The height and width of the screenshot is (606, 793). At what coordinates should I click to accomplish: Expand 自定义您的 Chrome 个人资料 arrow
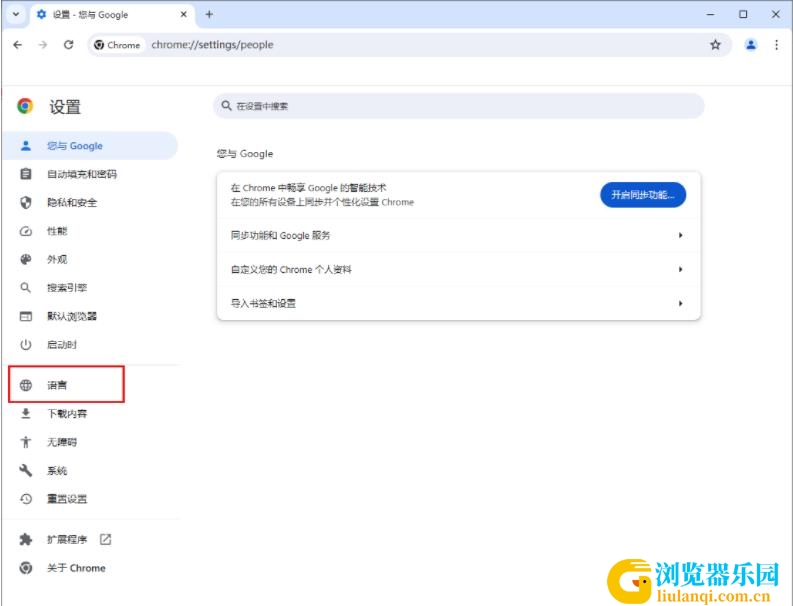681,269
